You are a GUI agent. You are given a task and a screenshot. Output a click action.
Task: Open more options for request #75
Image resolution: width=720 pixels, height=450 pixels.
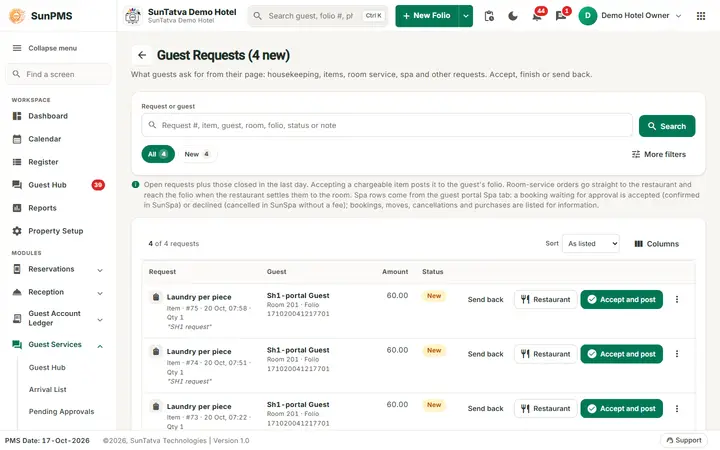(676, 299)
